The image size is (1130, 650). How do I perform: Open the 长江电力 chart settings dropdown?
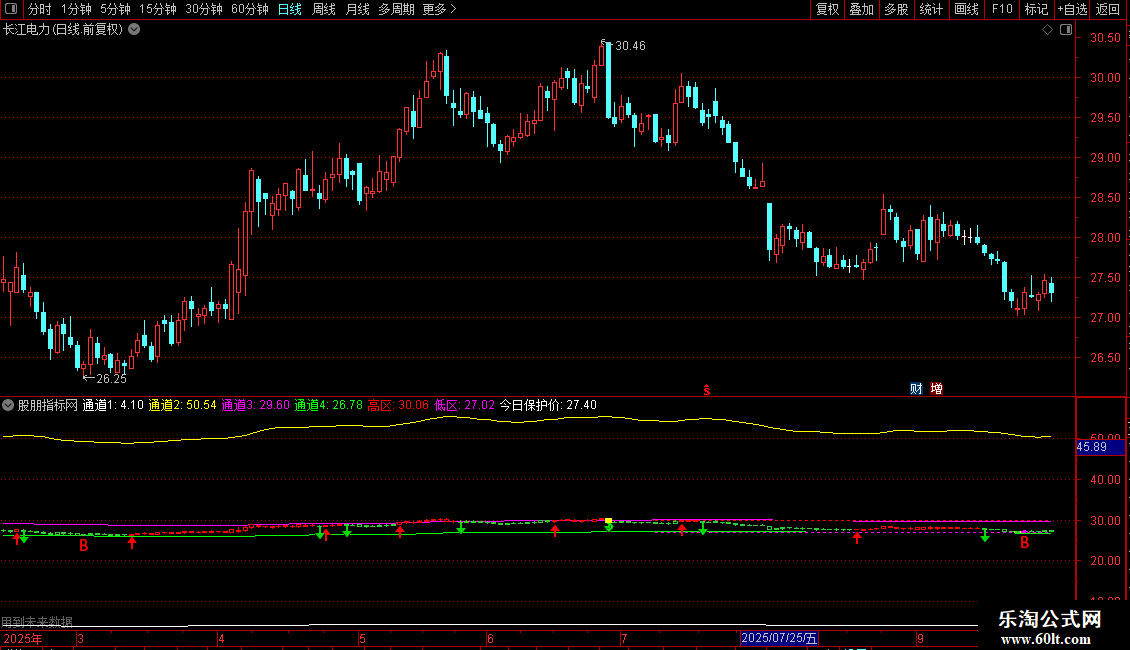pyautogui.click(x=134, y=30)
